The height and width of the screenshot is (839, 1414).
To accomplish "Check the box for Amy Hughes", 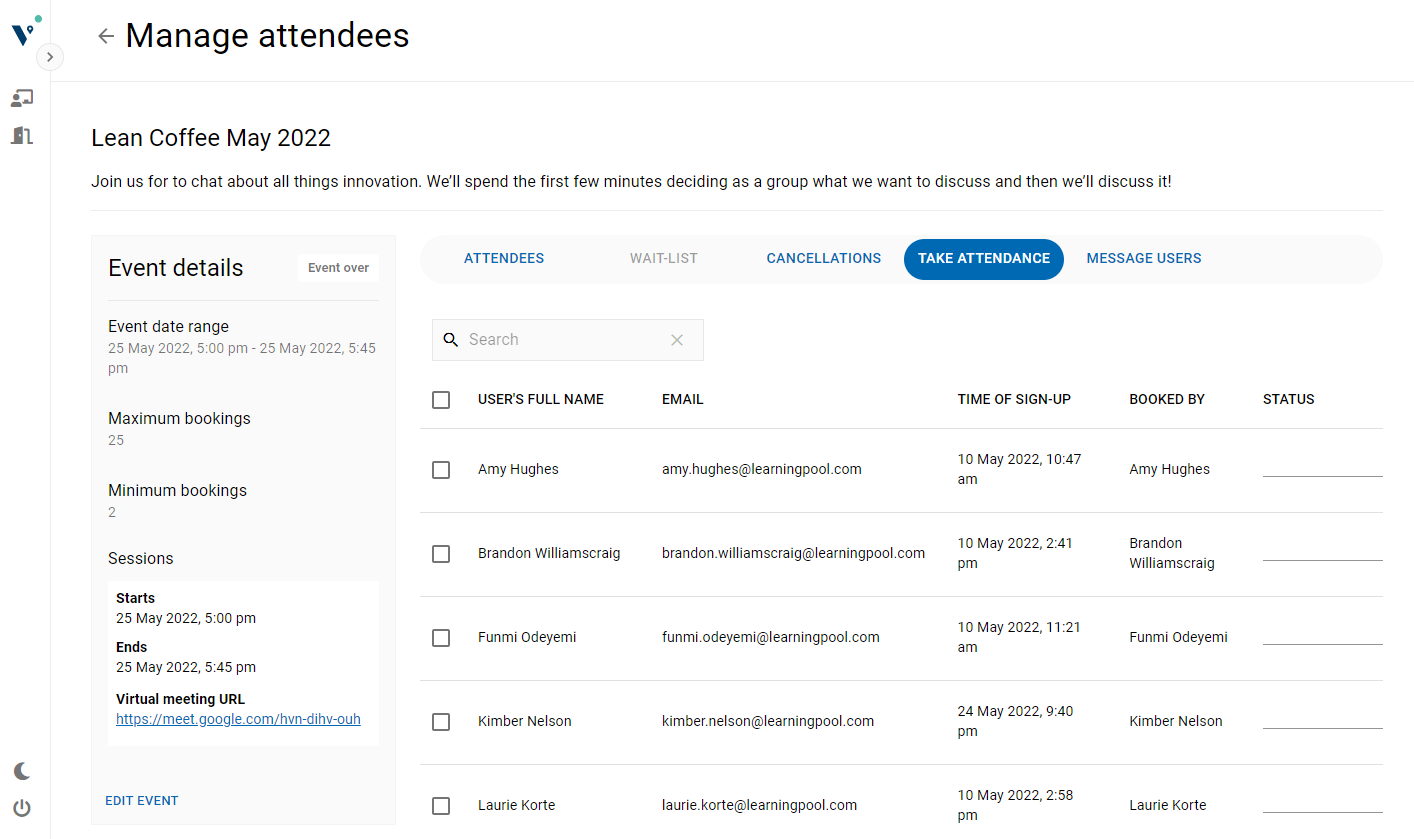I will click(441, 470).
